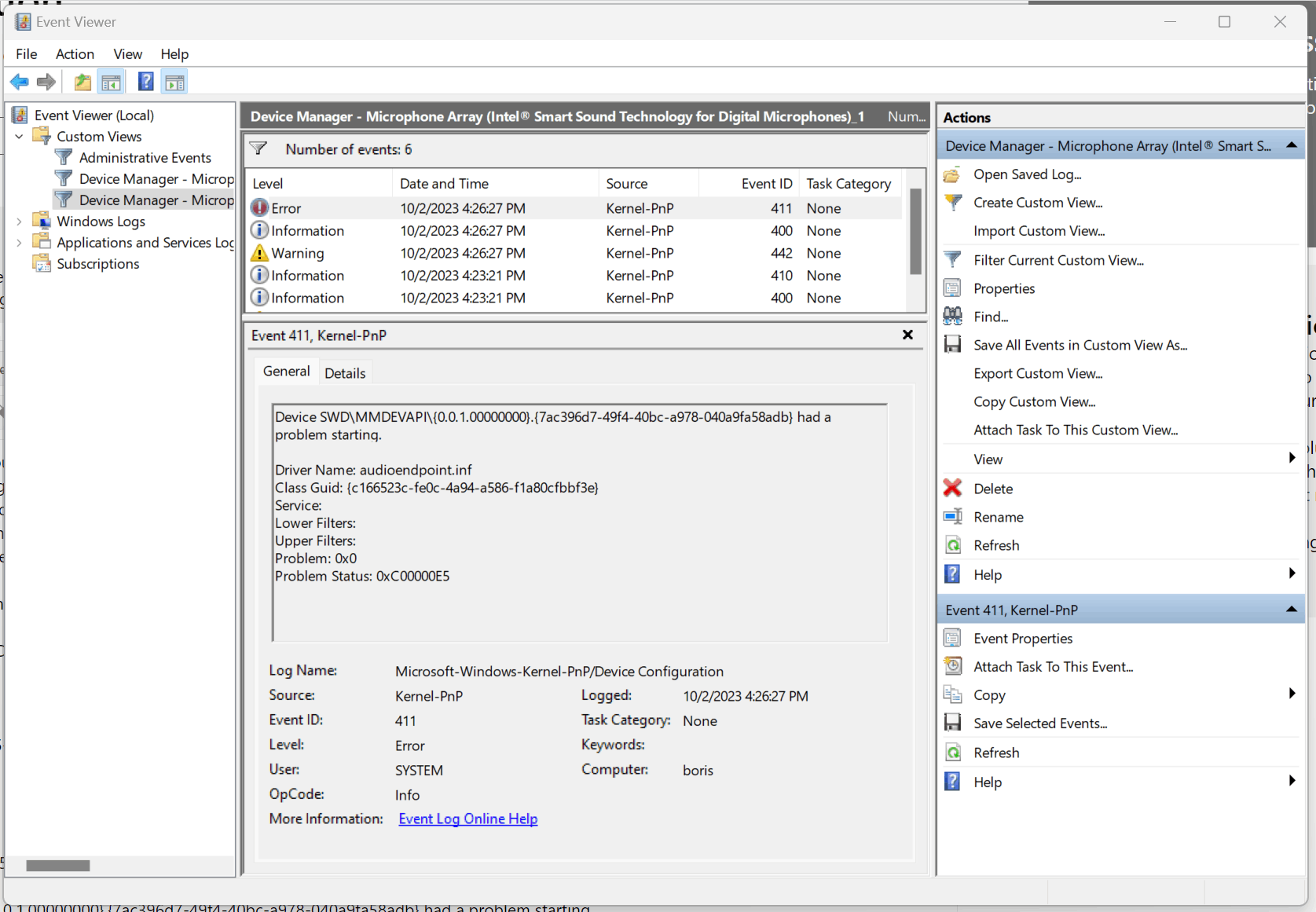Click the Forward arrow toolbar icon

(x=46, y=82)
